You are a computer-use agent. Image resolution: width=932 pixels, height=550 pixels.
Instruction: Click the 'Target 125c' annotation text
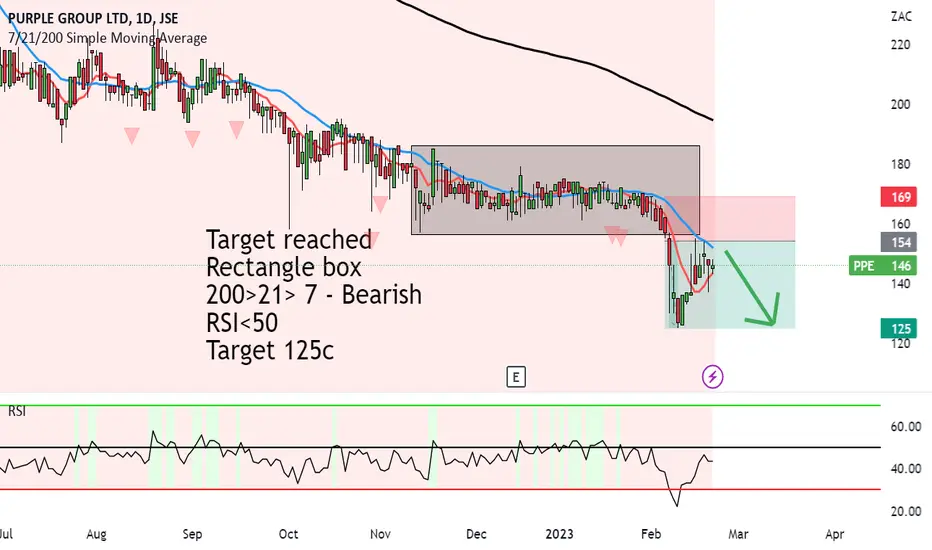tap(270, 350)
